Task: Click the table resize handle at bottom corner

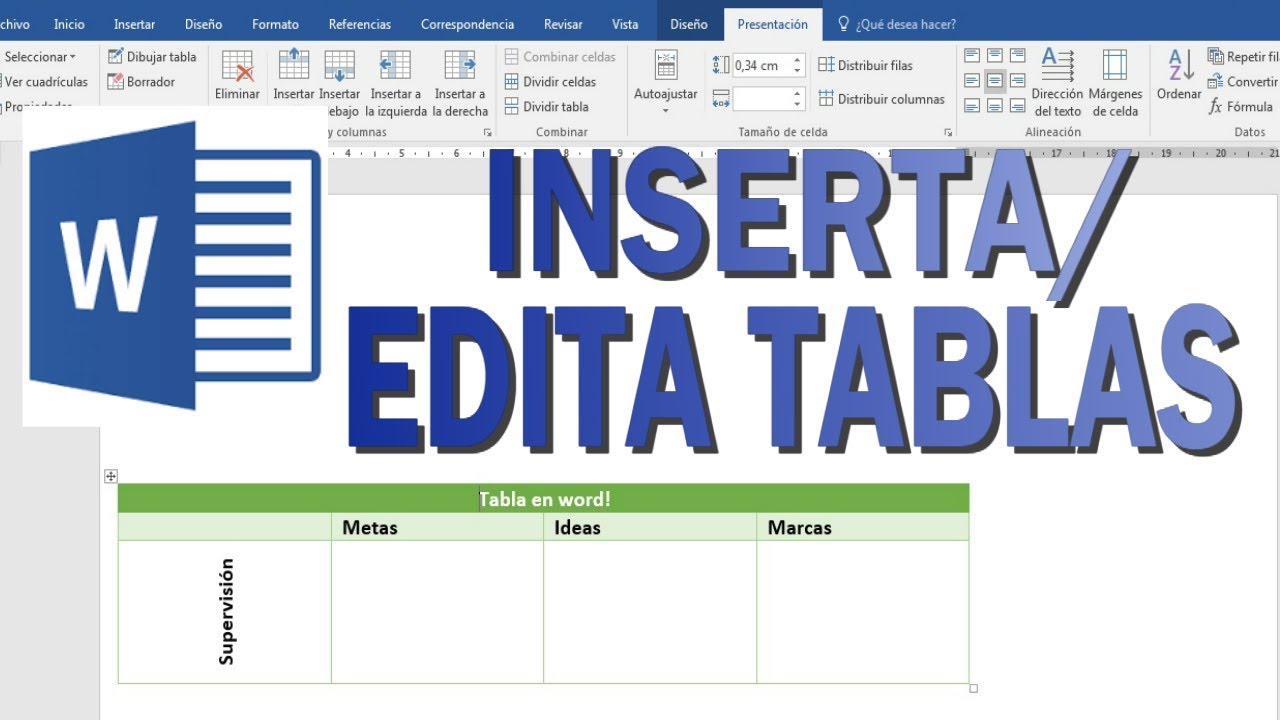Action: coord(974,688)
